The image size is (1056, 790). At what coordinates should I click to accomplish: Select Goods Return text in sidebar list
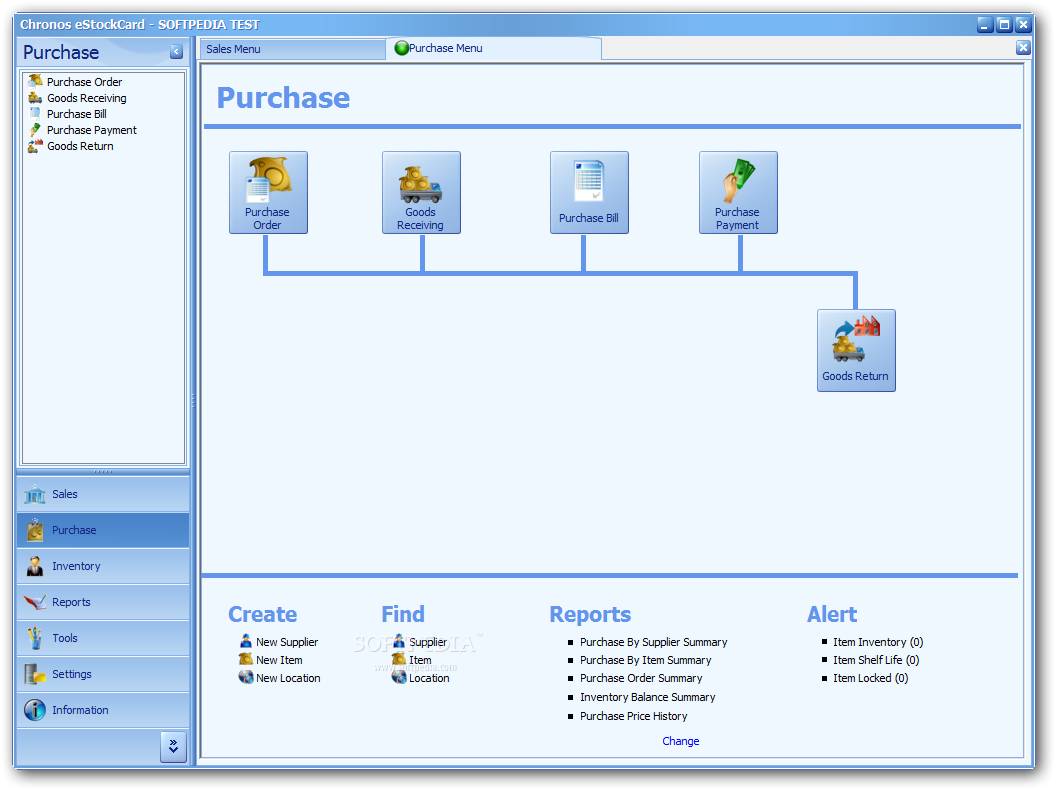[80, 146]
